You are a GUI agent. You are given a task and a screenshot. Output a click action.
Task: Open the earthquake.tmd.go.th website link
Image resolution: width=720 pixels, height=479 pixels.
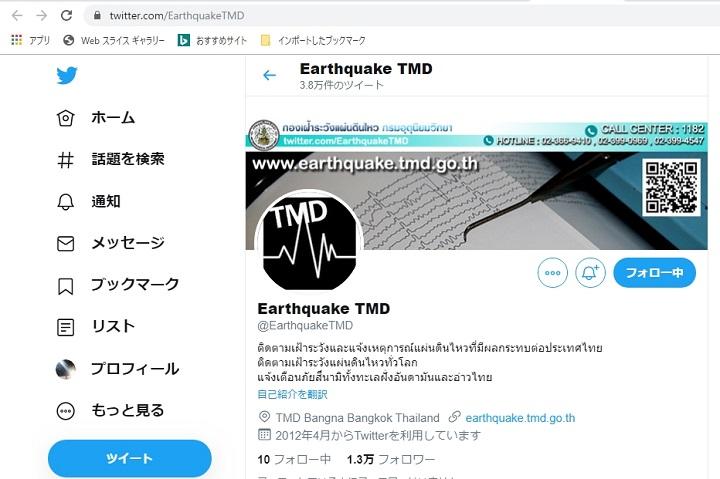tap(520, 418)
